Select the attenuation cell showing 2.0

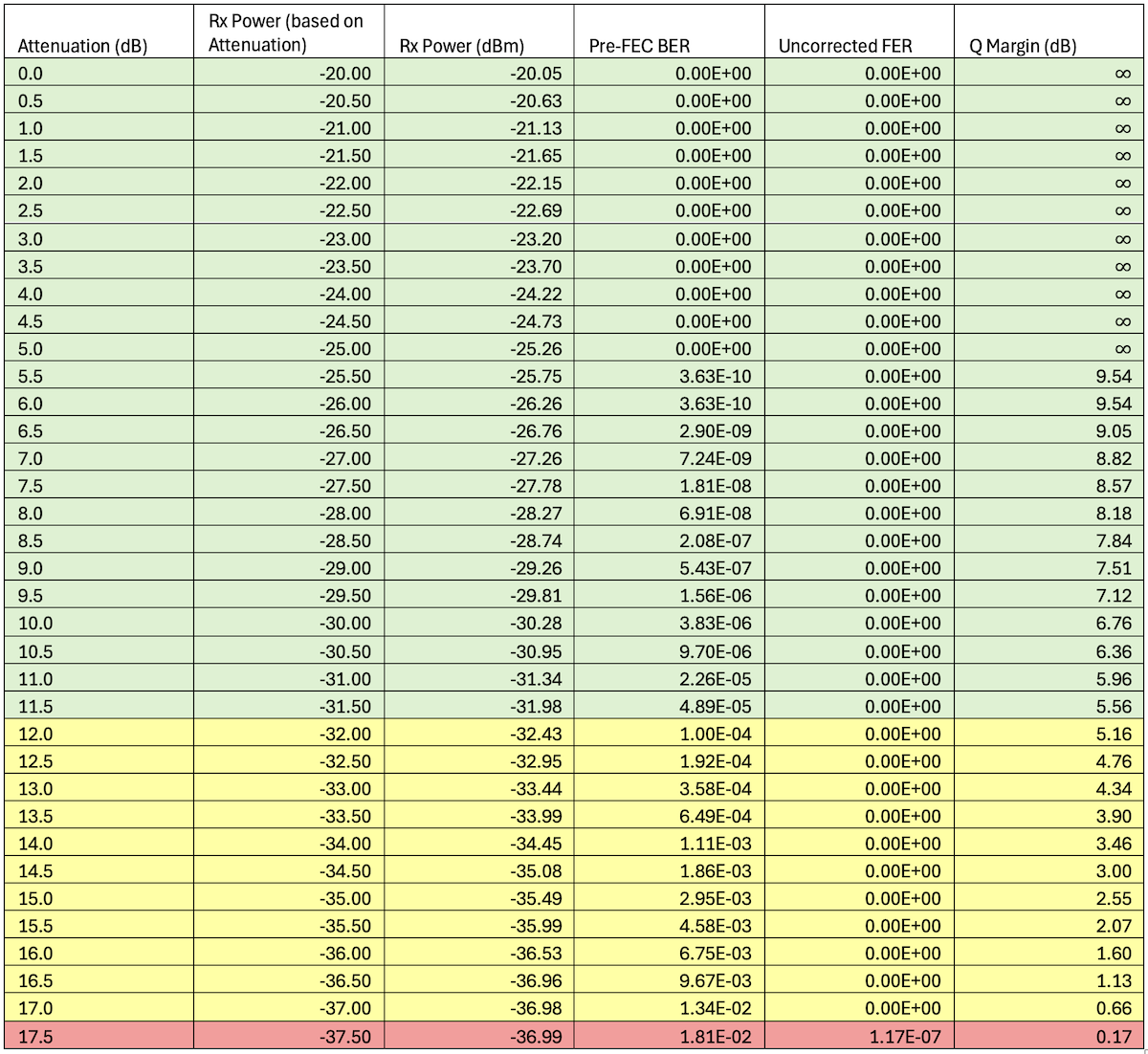(x=99, y=184)
